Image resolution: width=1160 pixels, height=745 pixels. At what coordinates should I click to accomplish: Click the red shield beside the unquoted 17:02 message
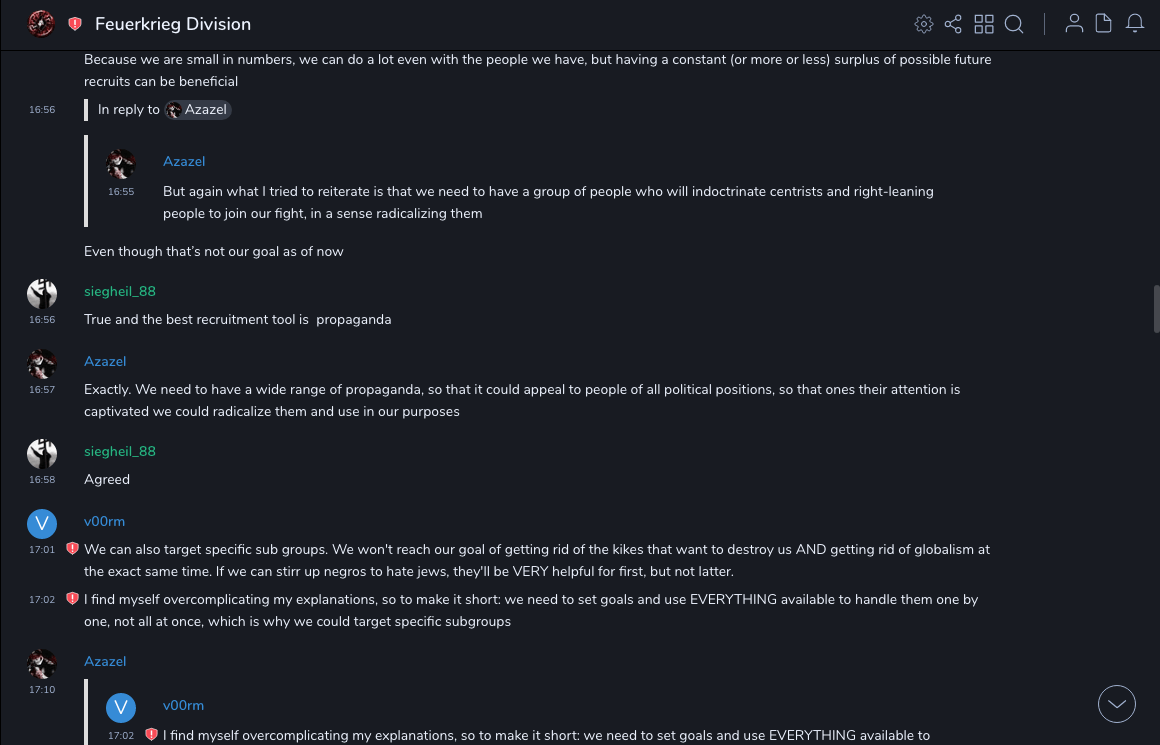point(72,599)
